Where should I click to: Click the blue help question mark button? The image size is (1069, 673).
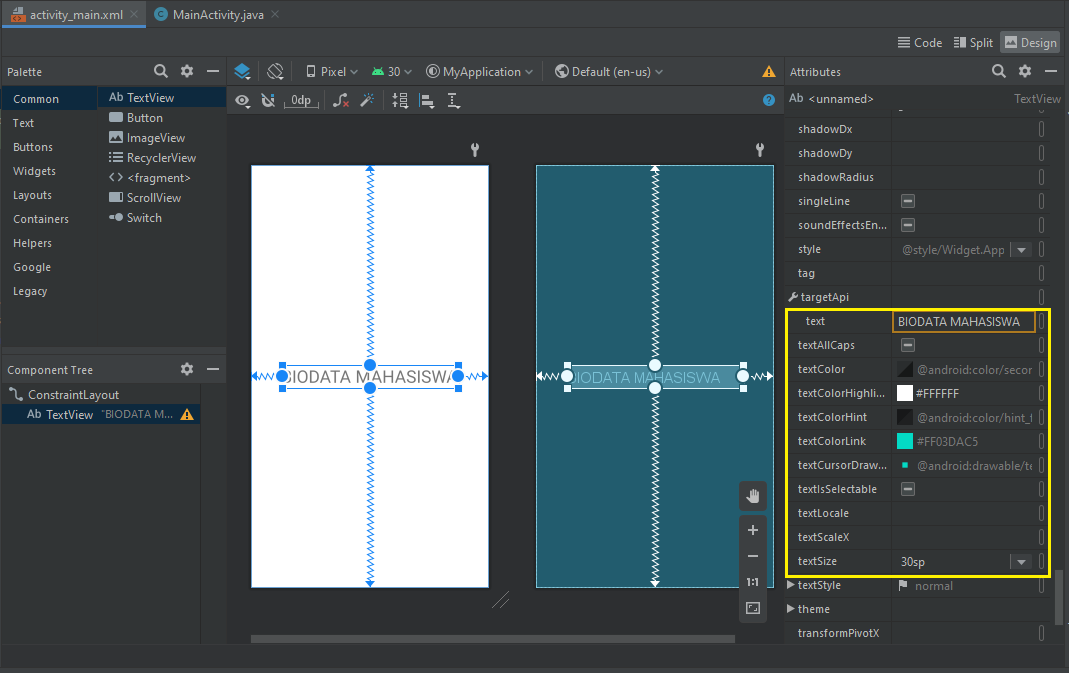click(768, 100)
